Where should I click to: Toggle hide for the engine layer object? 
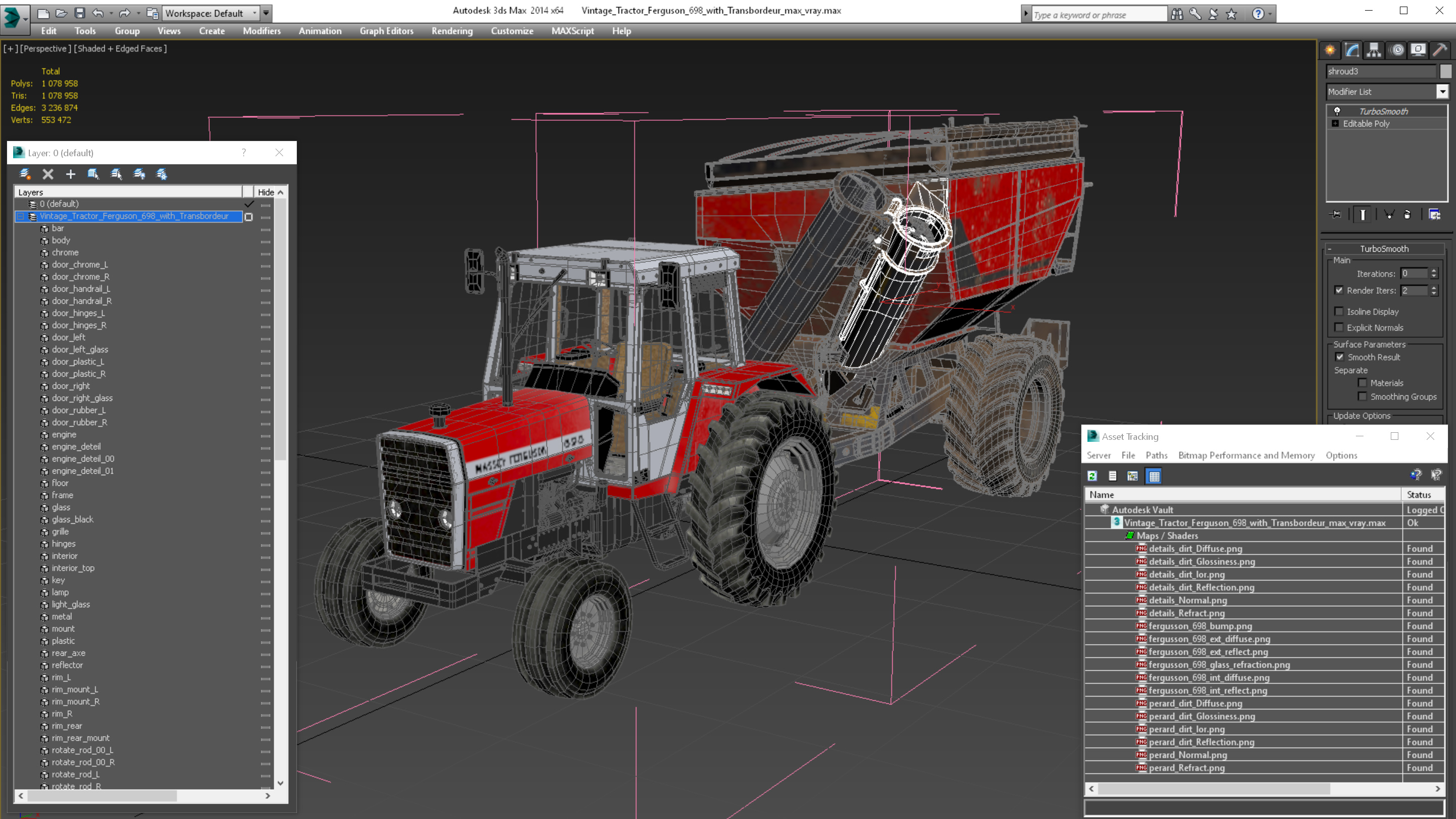265,435
